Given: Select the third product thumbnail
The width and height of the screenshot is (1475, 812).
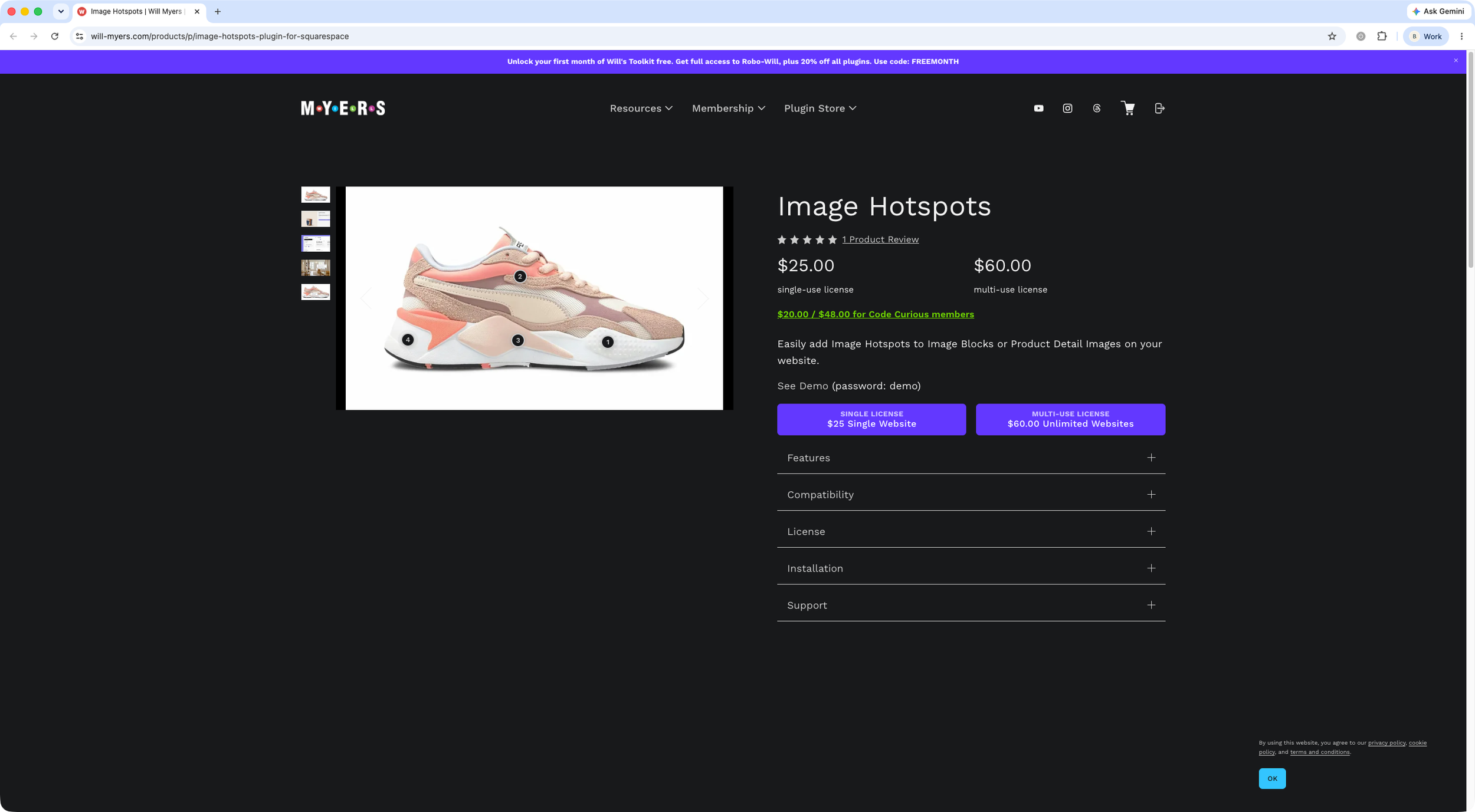Looking at the screenshot, I should (316, 244).
